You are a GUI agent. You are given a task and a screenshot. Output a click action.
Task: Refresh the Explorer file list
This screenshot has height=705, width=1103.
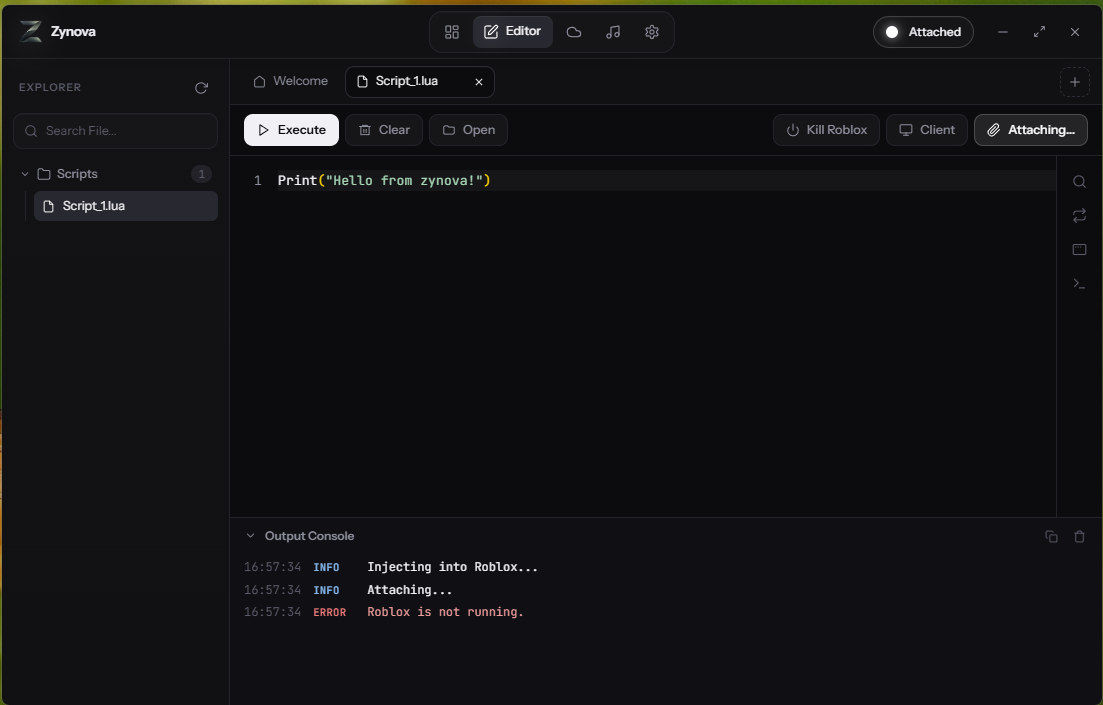(x=201, y=88)
